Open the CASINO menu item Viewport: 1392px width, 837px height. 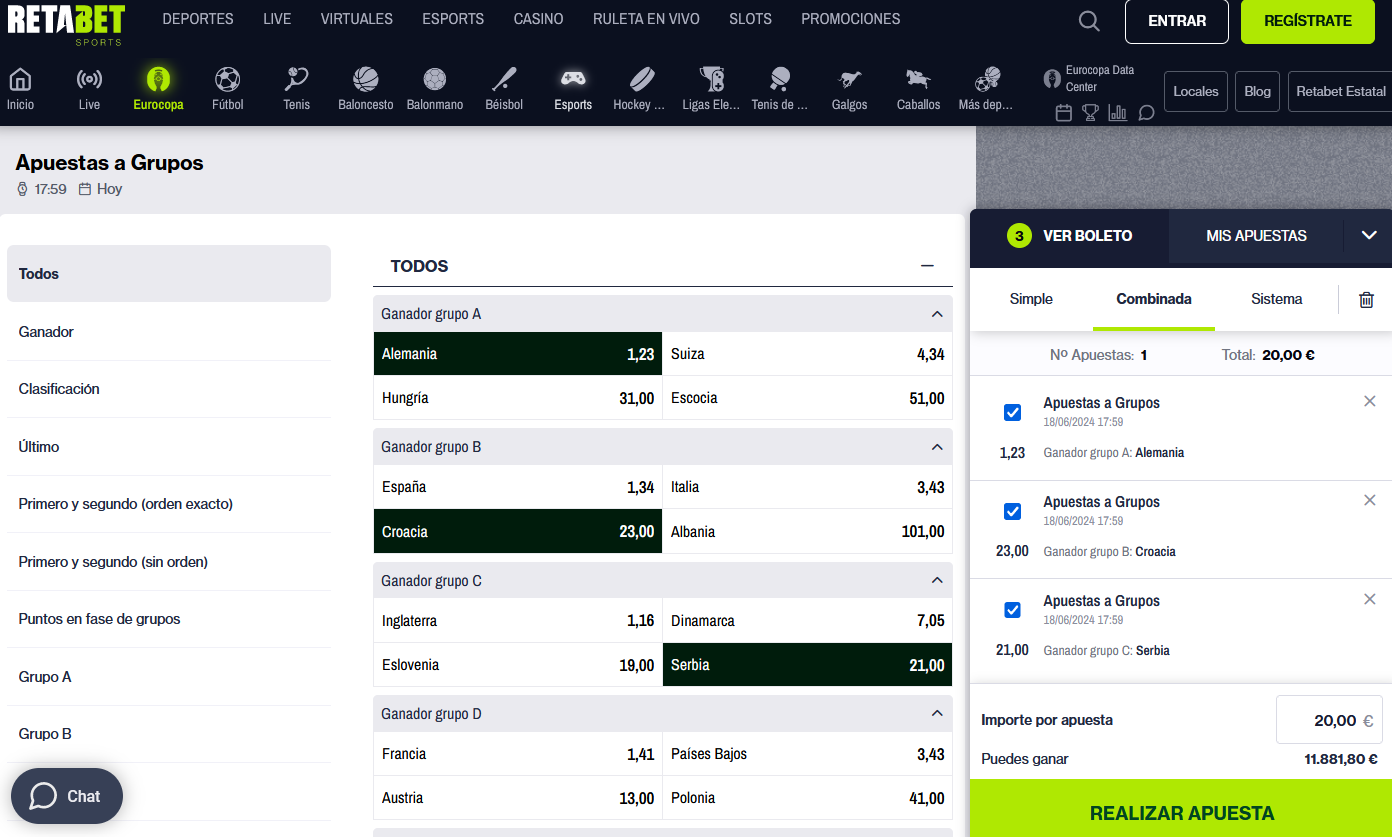538,19
